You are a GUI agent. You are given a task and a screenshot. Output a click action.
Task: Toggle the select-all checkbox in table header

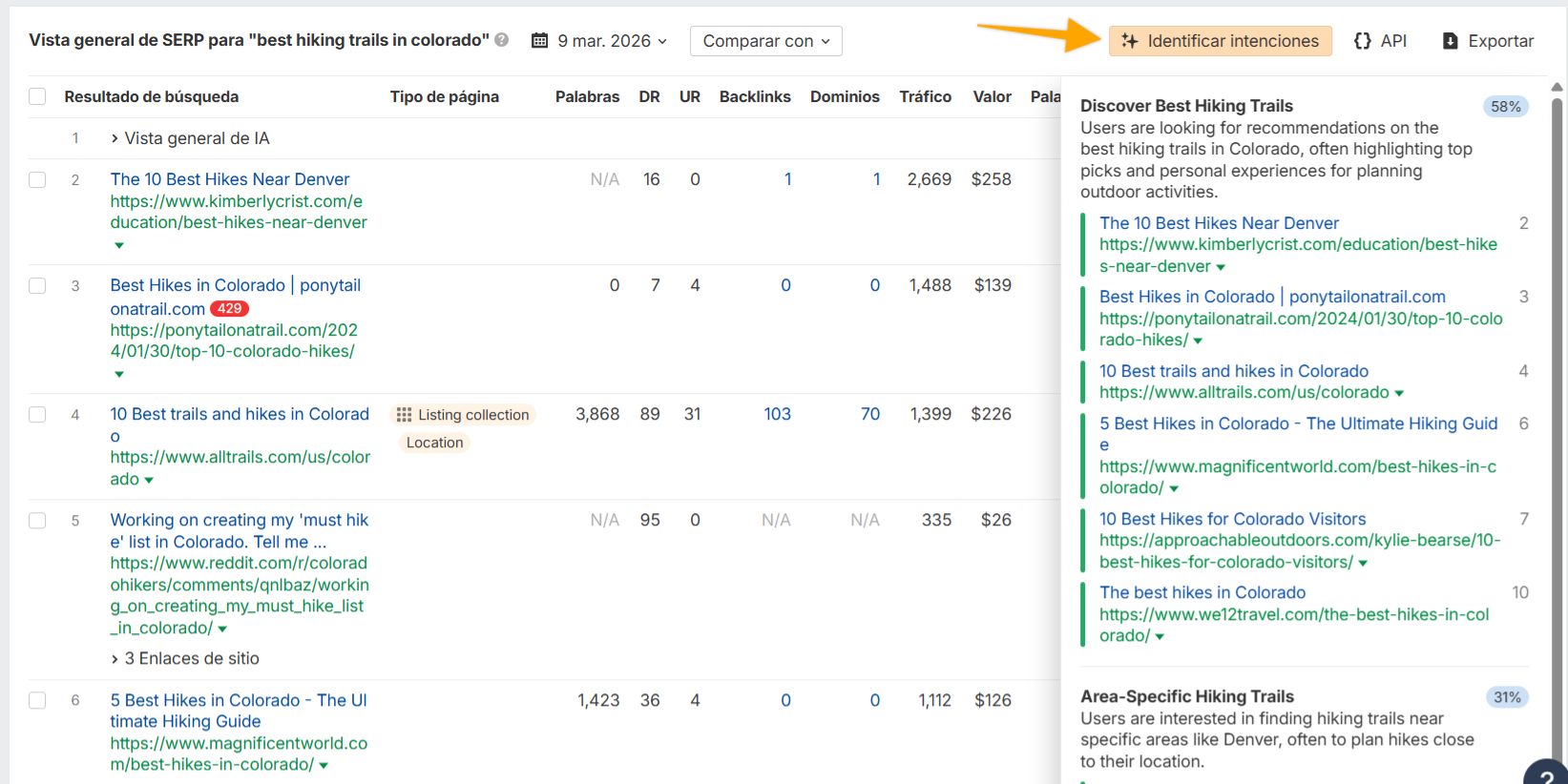point(37,96)
